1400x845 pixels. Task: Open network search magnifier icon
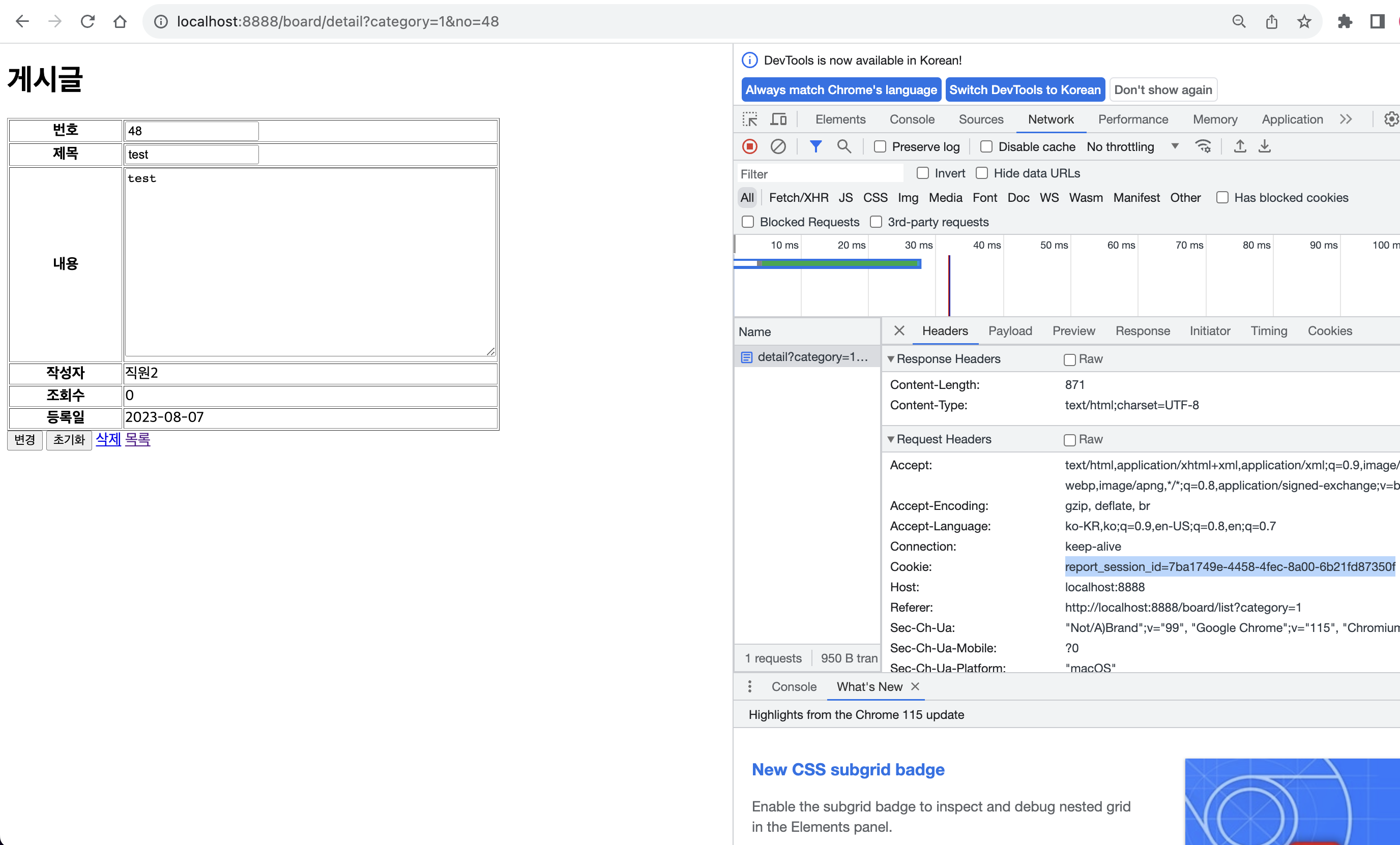(x=844, y=146)
